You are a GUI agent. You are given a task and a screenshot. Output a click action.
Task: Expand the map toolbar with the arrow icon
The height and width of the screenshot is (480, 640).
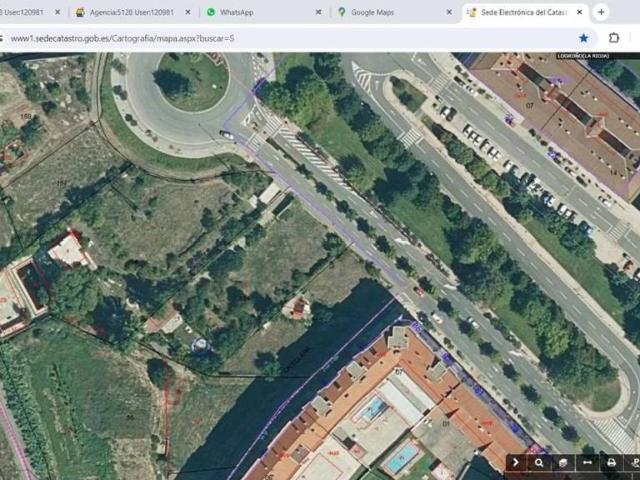pos(516,463)
